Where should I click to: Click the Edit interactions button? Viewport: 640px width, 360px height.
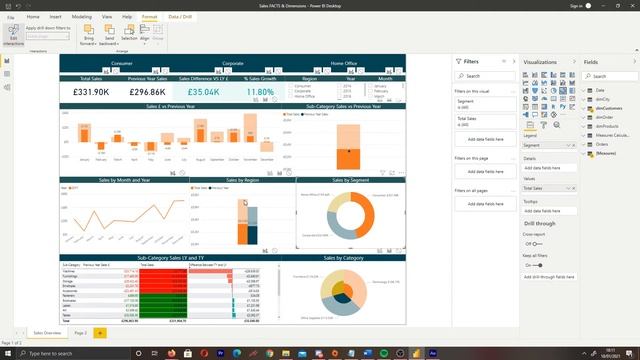[x=13, y=35]
